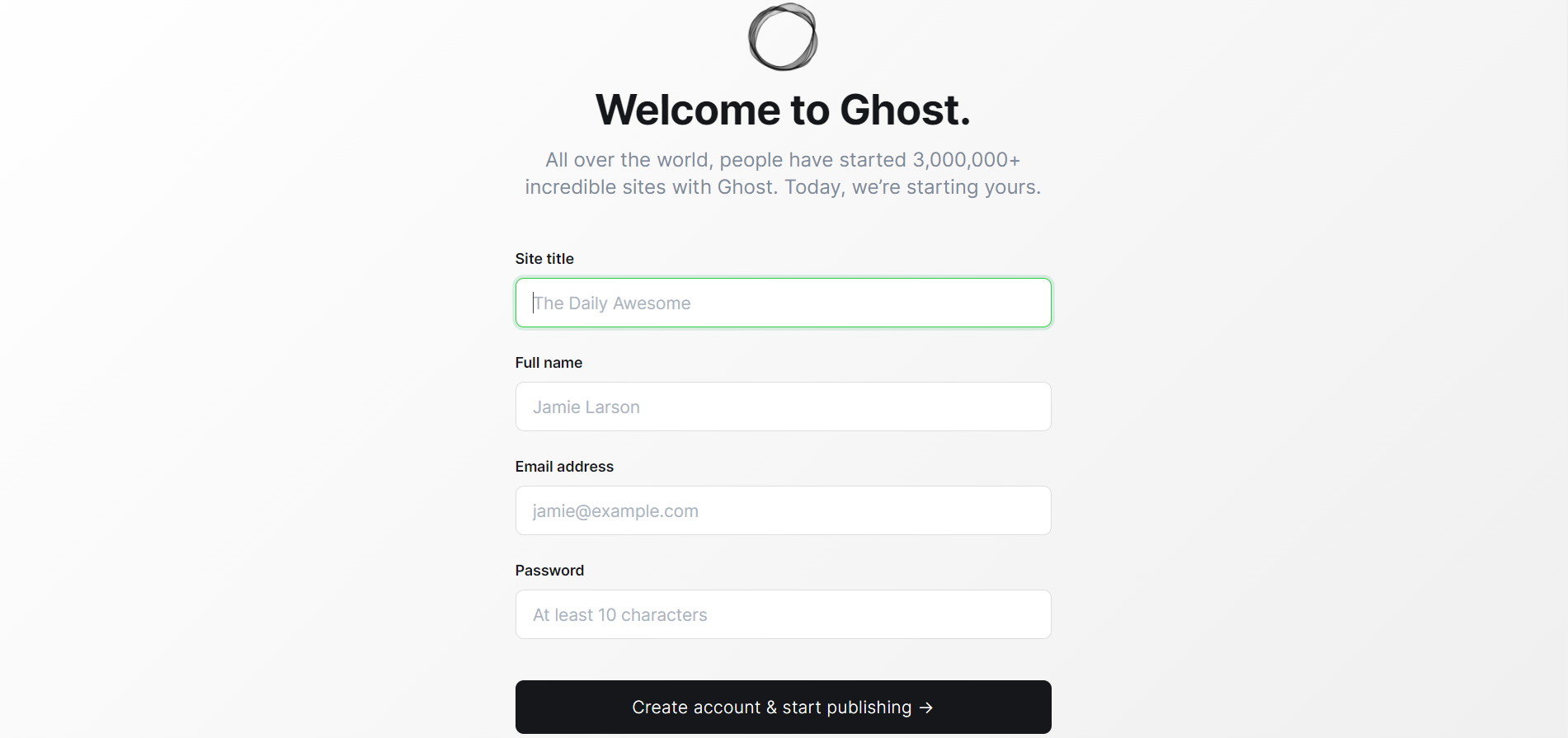This screenshot has height=738, width=1568.
Task: Click the Ghost circular logo
Action: point(783,37)
